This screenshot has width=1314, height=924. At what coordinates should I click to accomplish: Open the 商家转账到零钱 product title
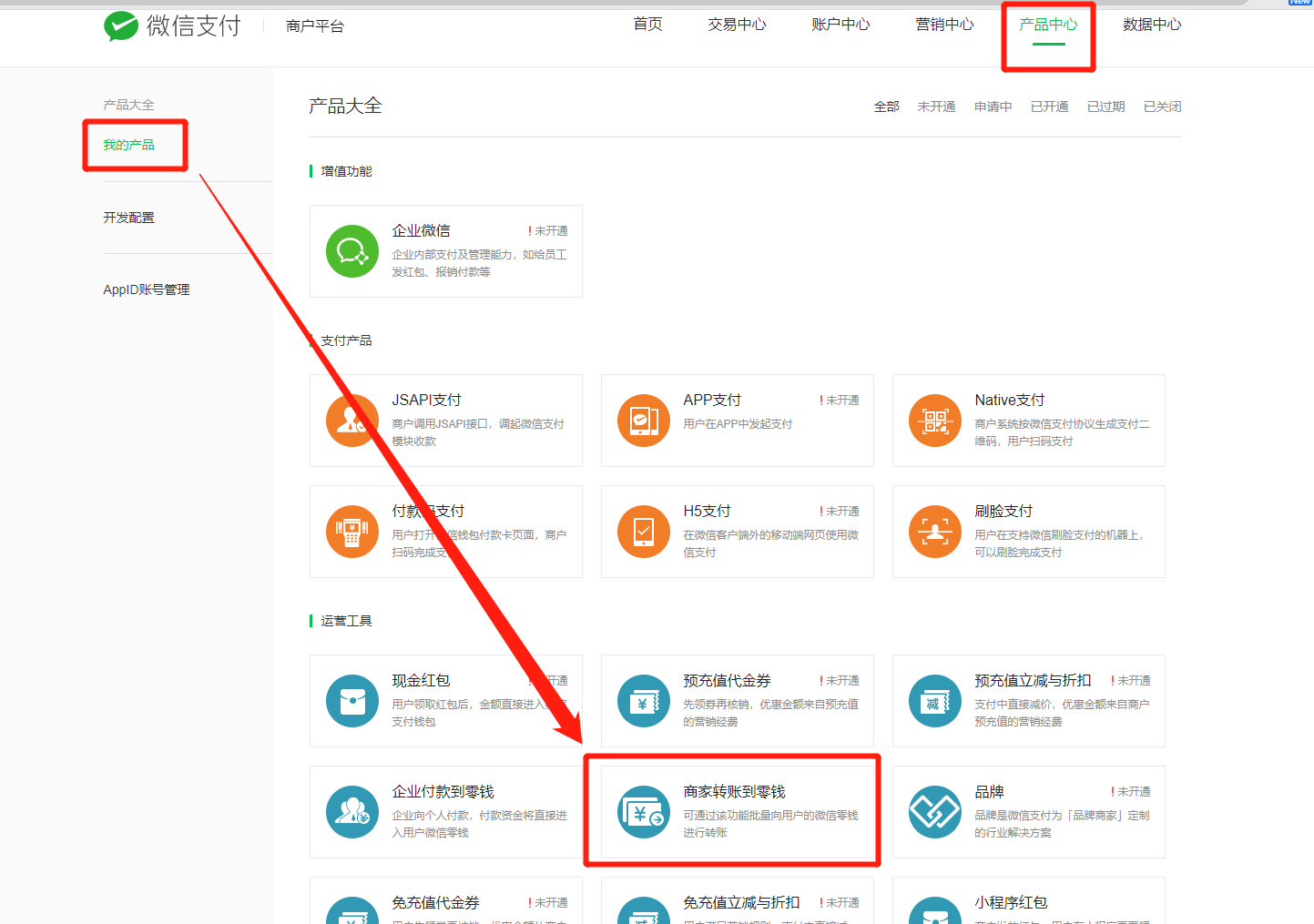[x=735, y=792]
